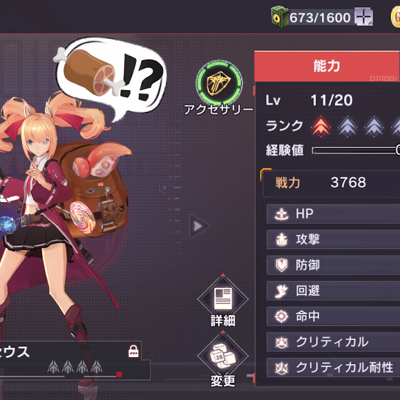Tap the 詳細 details icon
Viewport: 400px width, 400px height.
pos(223,298)
